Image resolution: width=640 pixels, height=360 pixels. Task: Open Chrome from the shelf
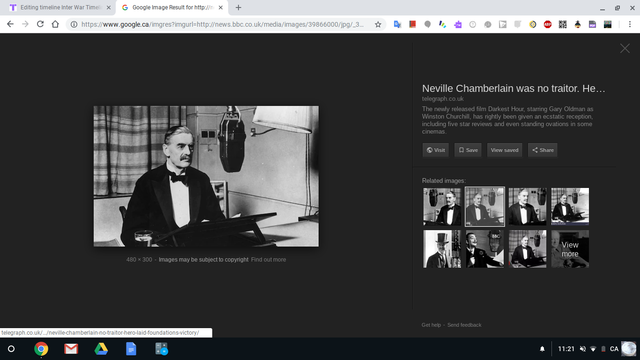(x=41, y=349)
